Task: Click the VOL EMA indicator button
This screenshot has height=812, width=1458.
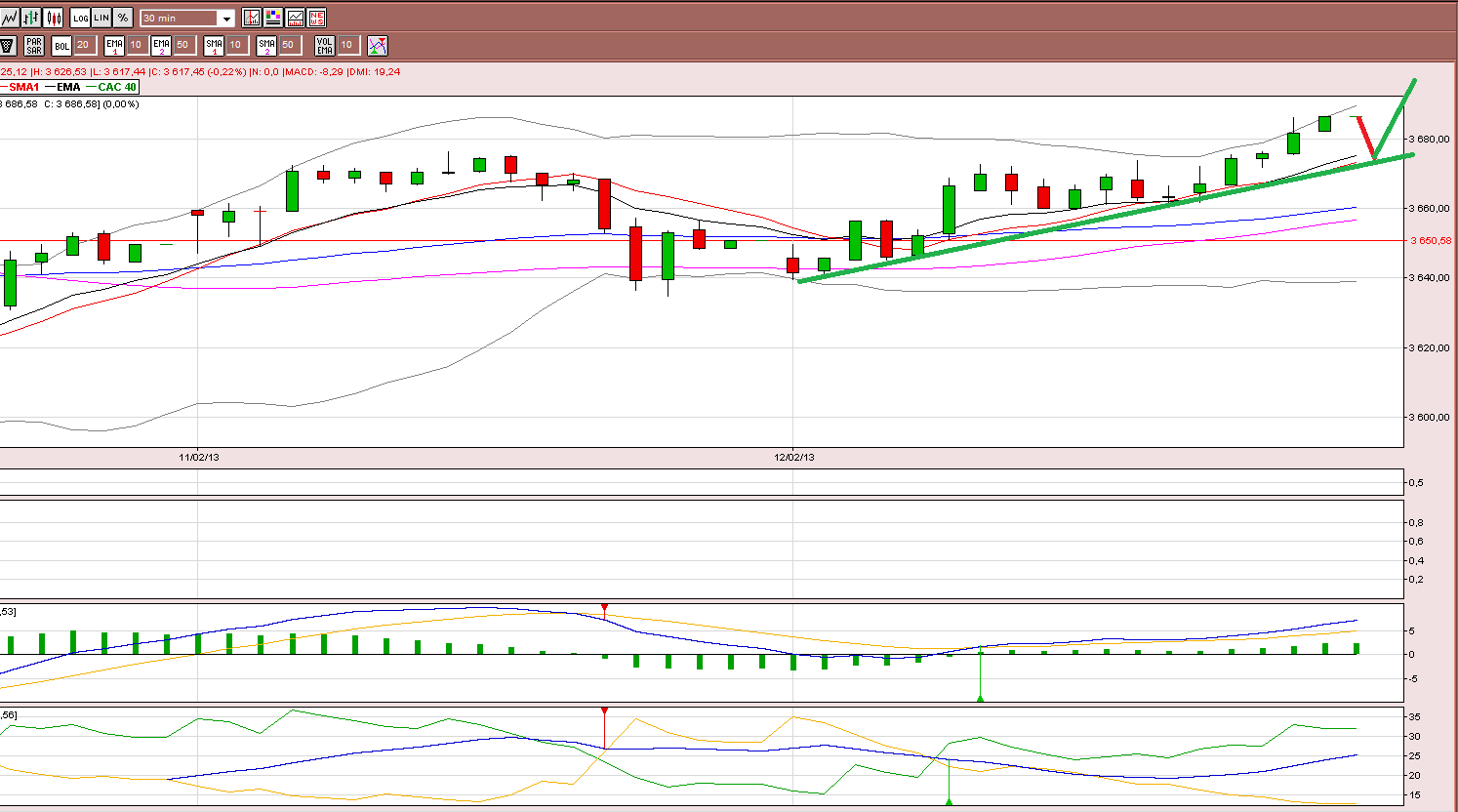Action: pyautogui.click(x=325, y=45)
